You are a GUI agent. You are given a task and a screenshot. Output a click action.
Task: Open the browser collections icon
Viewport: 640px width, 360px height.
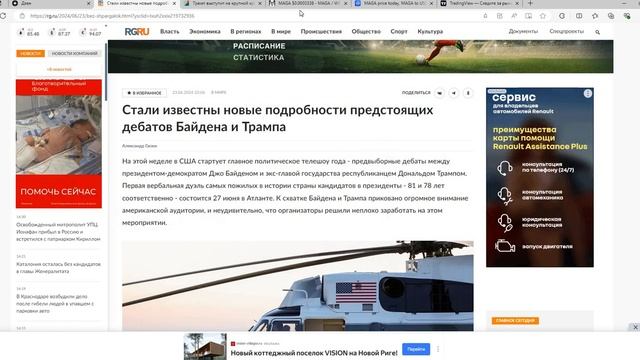click(x=611, y=16)
